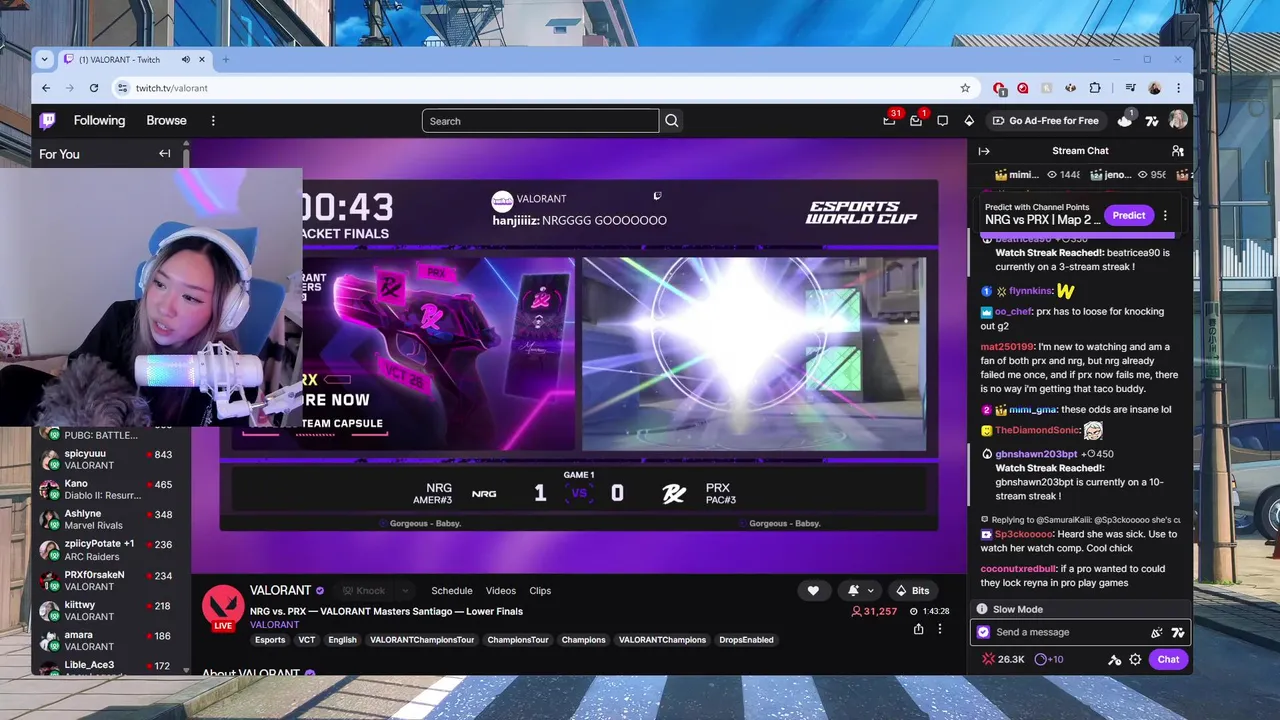1280x720 pixels.
Task: Open the Twitch user avatar menu
Action: coord(1178,120)
